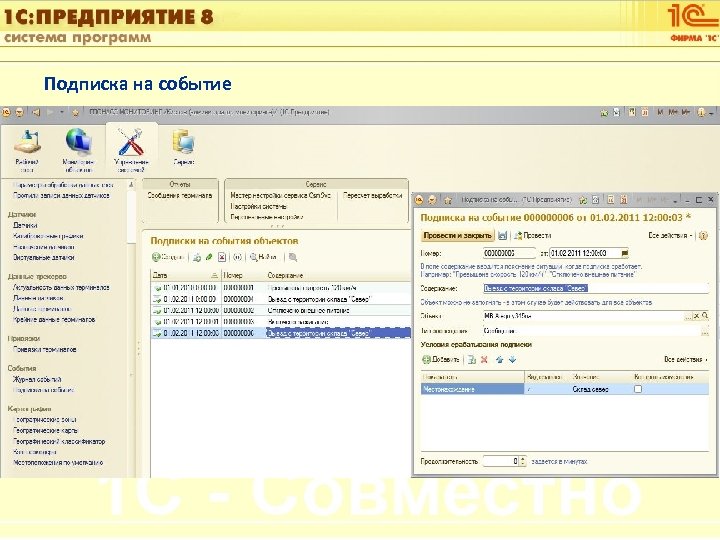Viewport: 720px width, 540px height.
Task: Open the Управление сервером tools icon
Action: [131, 142]
